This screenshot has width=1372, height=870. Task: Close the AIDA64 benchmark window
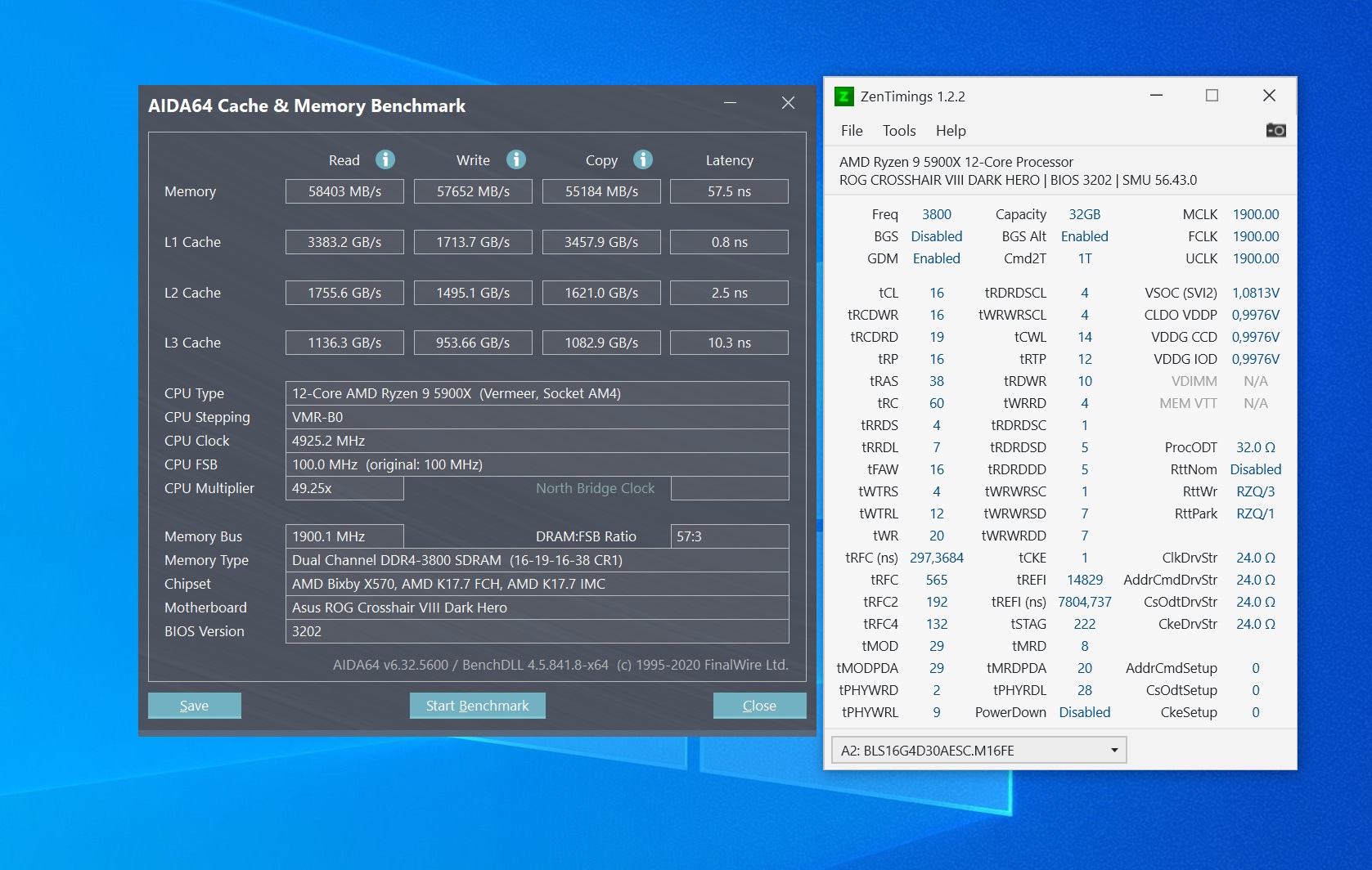pos(788,103)
